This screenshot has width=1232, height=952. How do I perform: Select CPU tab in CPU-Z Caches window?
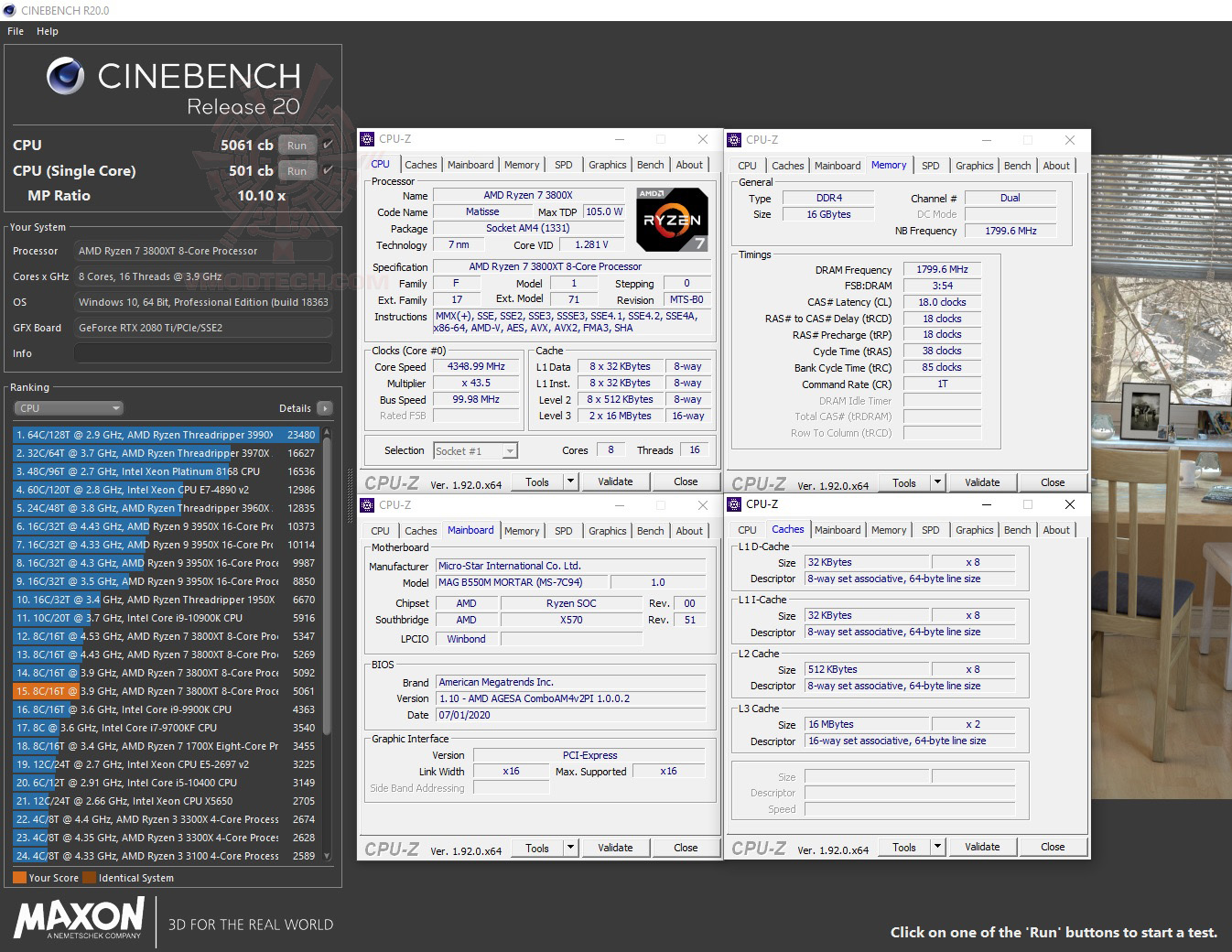748,530
